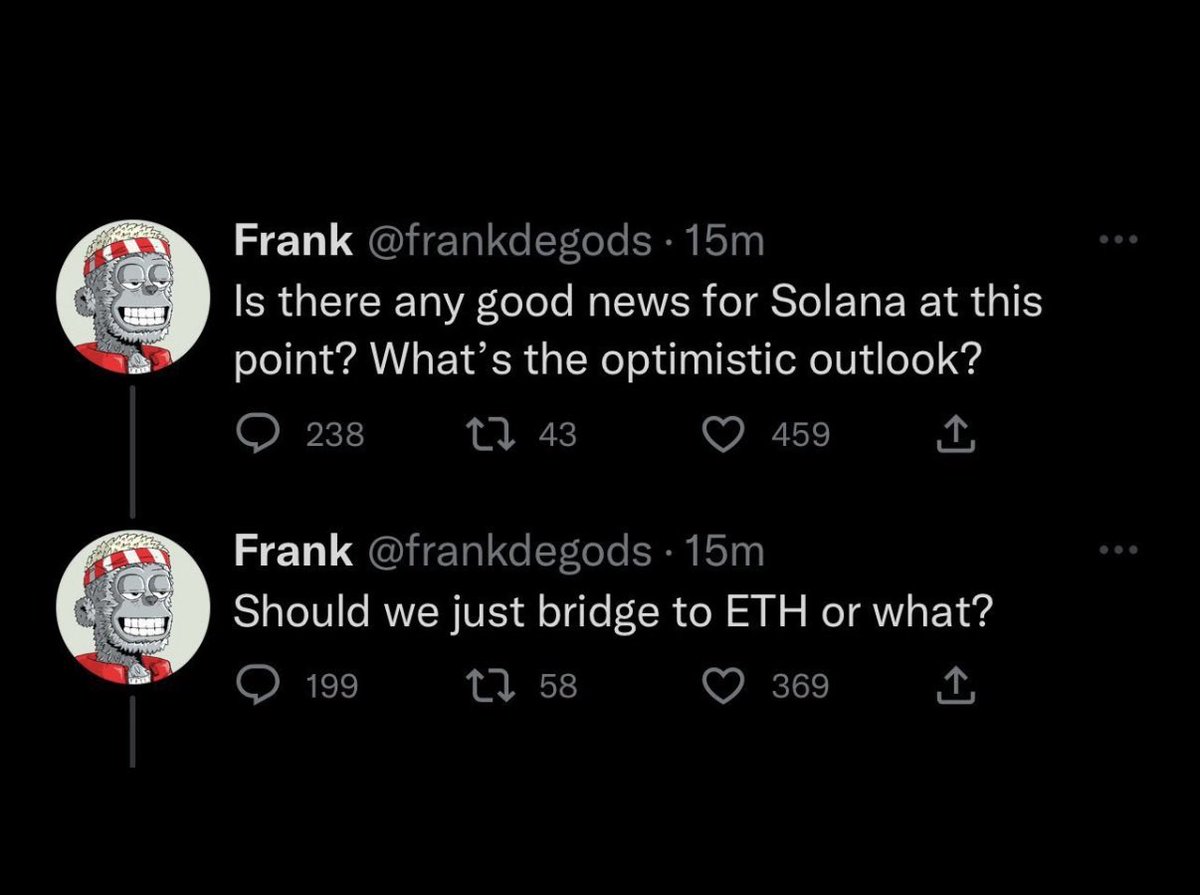Like the tweet with 369 likes
1200x895 pixels.
coord(720,685)
